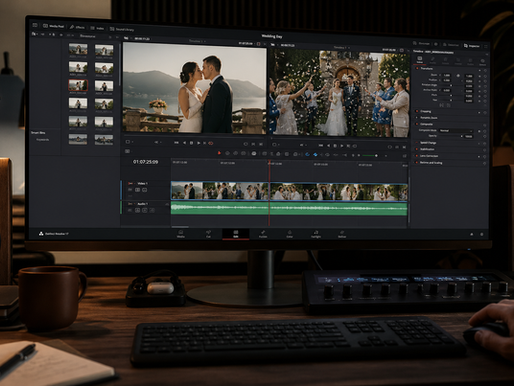This screenshot has height=386, width=514.
Task: Select the Dynamic Trim Mode tool
Action: [236, 153]
